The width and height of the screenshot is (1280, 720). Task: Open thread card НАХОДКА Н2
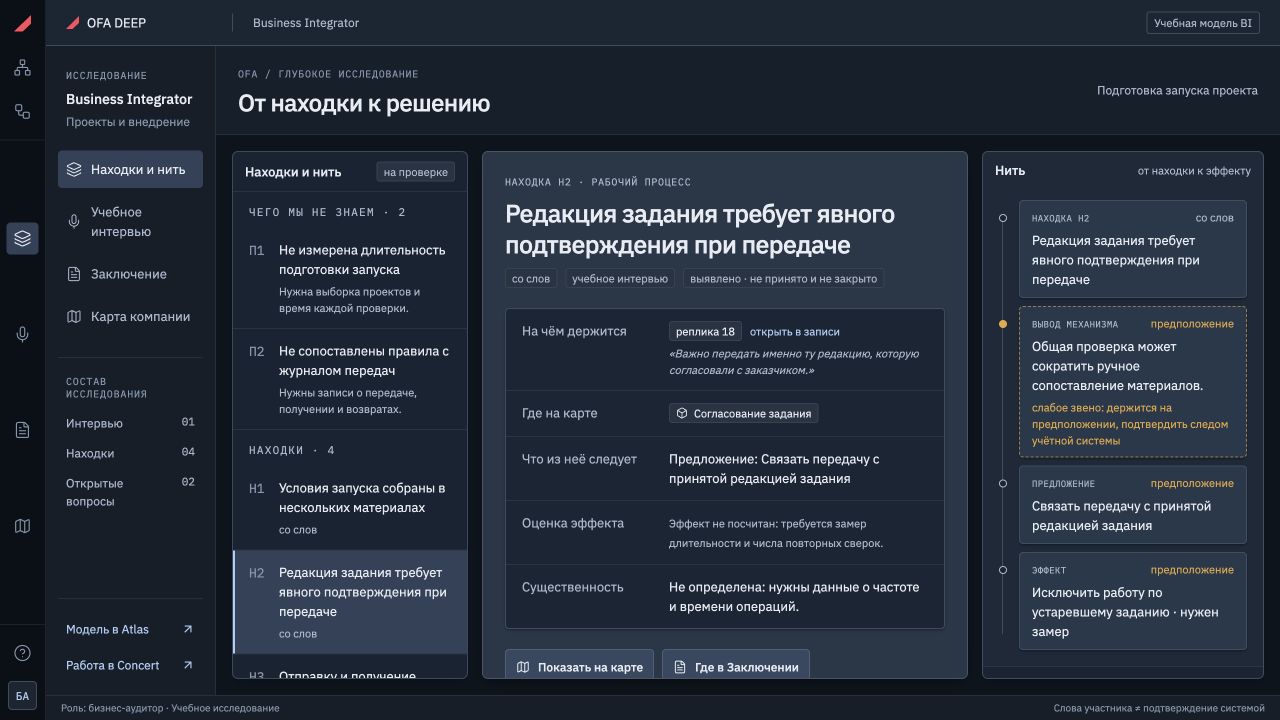1133,249
